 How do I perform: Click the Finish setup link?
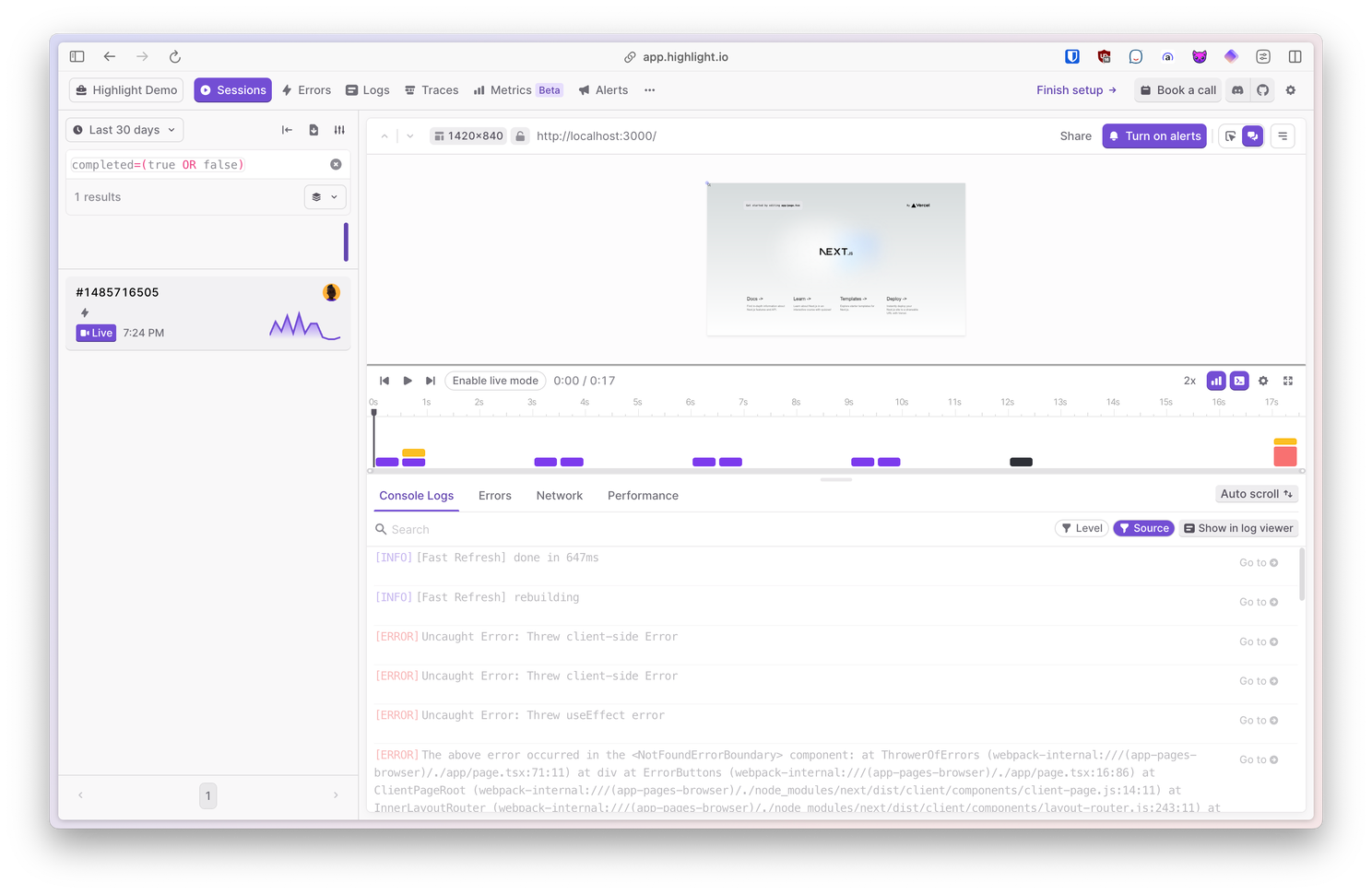click(1076, 90)
